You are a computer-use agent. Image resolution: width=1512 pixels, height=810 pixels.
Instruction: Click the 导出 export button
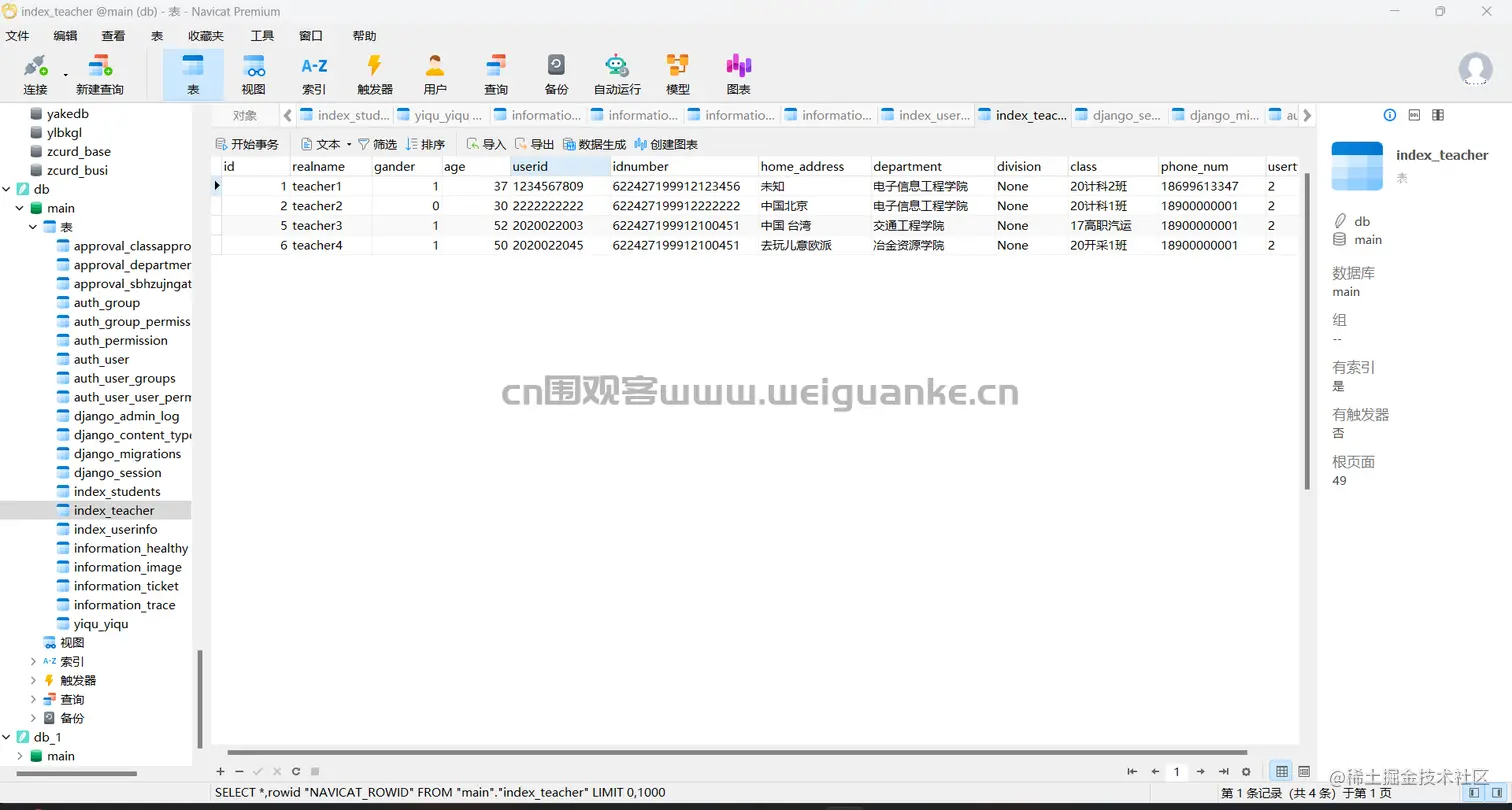[x=535, y=144]
